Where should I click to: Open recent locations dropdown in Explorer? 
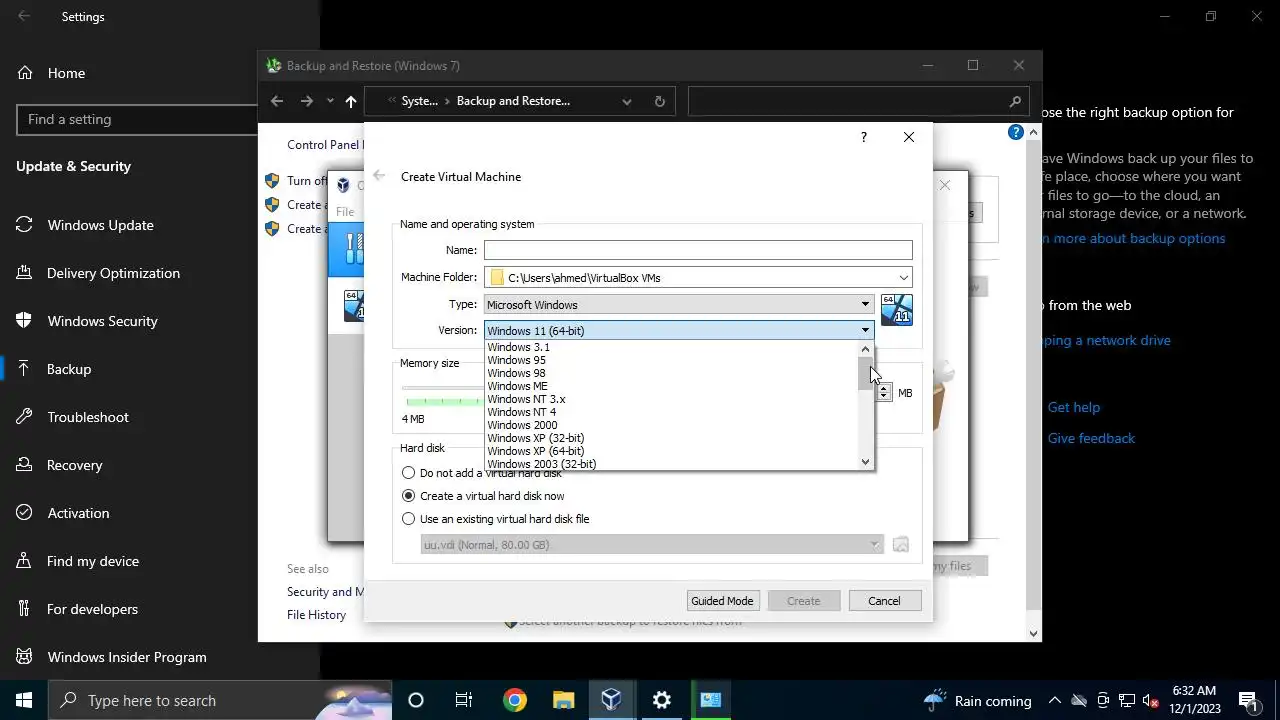click(330, 102)
